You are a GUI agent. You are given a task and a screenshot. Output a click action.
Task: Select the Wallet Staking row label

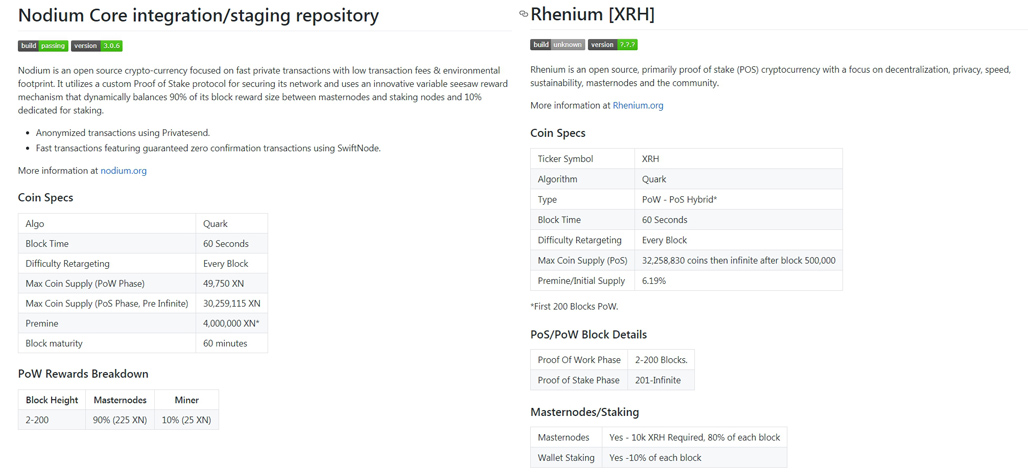566,458
